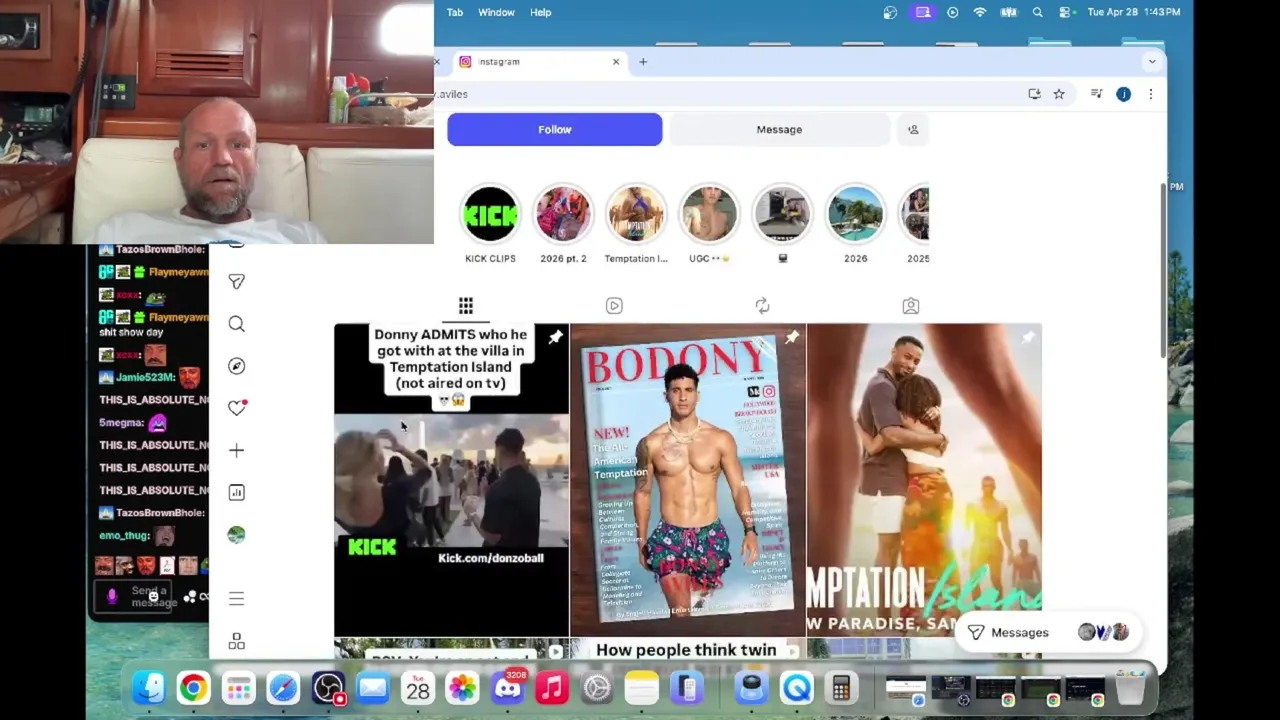Image resolution: width=1280 pixels, height=720 pixels.
Task: Open Safari from the Dock
Action: coord(283,688)
